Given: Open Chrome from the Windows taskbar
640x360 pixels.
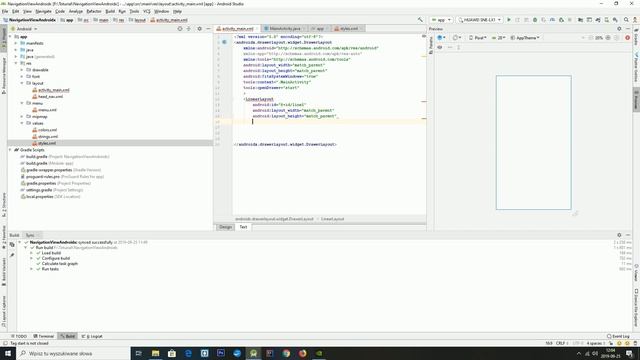Looking at the screenshot, I should tap(286, 353).
